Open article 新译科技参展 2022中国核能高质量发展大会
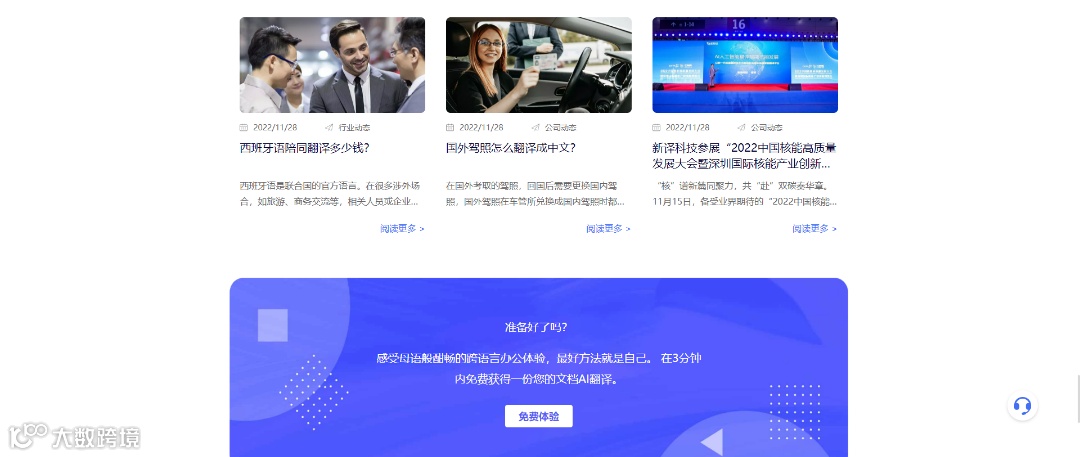Screen dimensions: 1080x457 745,156
